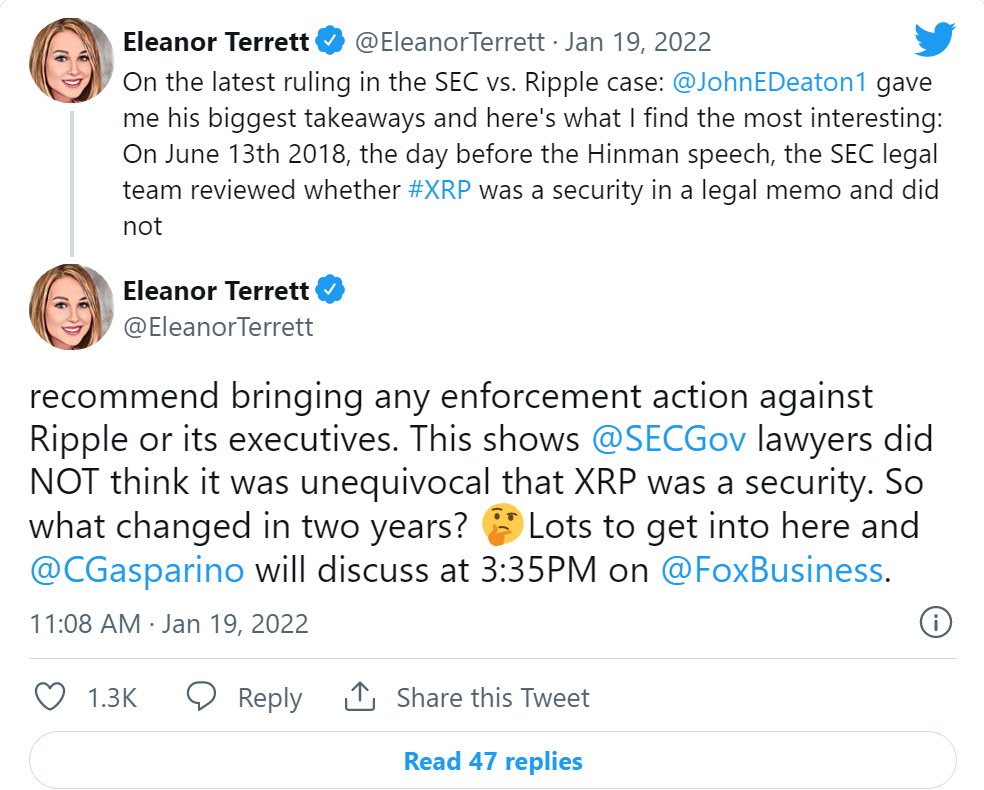Click @EleanorTerrett handle in second tweet
The image size is (984, 790).
(x=218, y=326)
